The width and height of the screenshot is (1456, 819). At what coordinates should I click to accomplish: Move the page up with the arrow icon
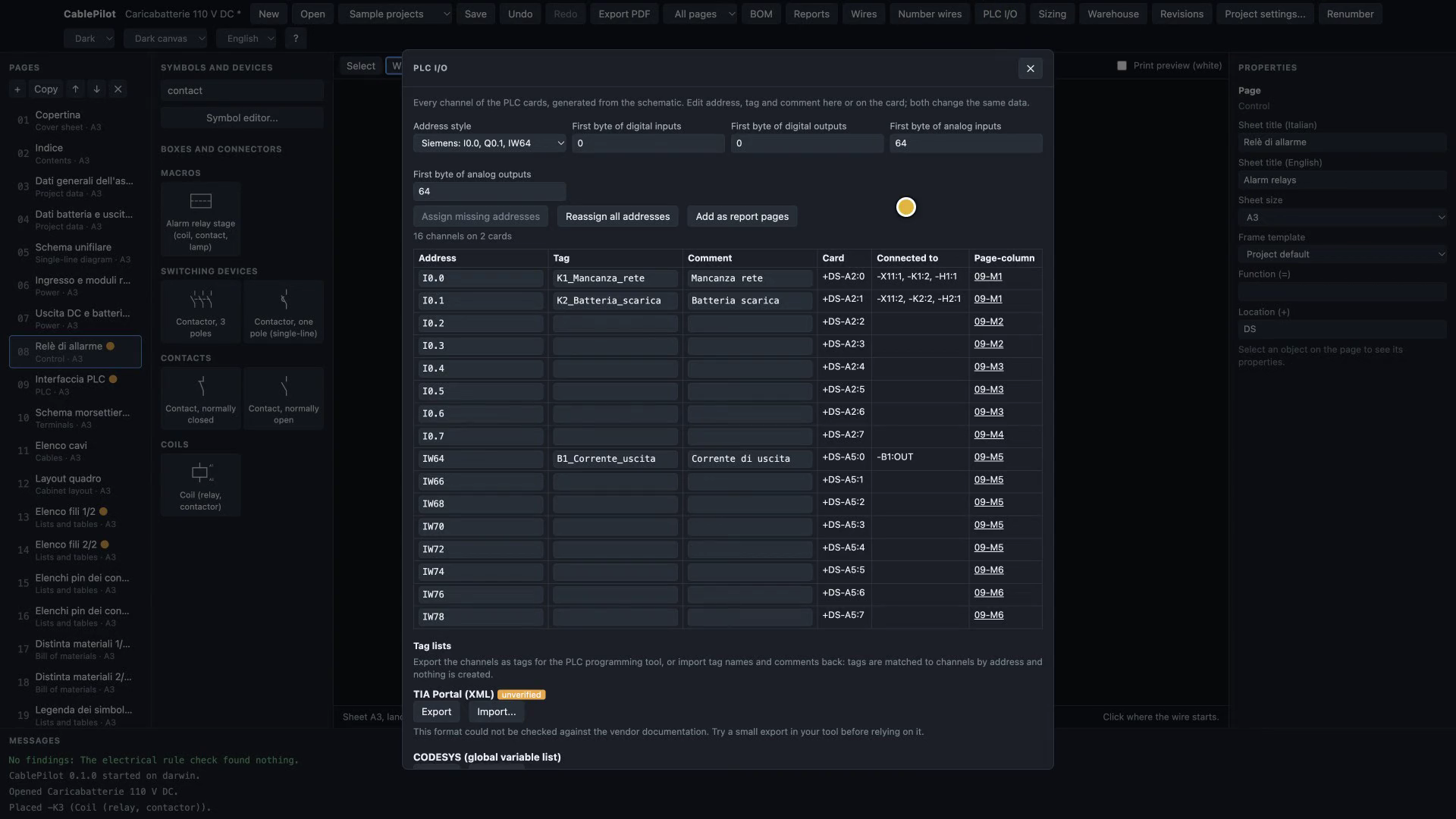(75, 89)
